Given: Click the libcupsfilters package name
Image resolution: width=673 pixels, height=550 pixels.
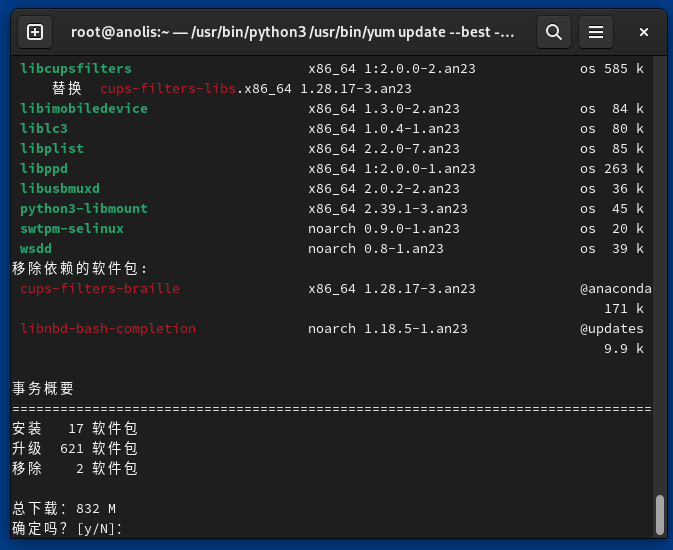Looking at the screenshot, I should coord(75,69).
